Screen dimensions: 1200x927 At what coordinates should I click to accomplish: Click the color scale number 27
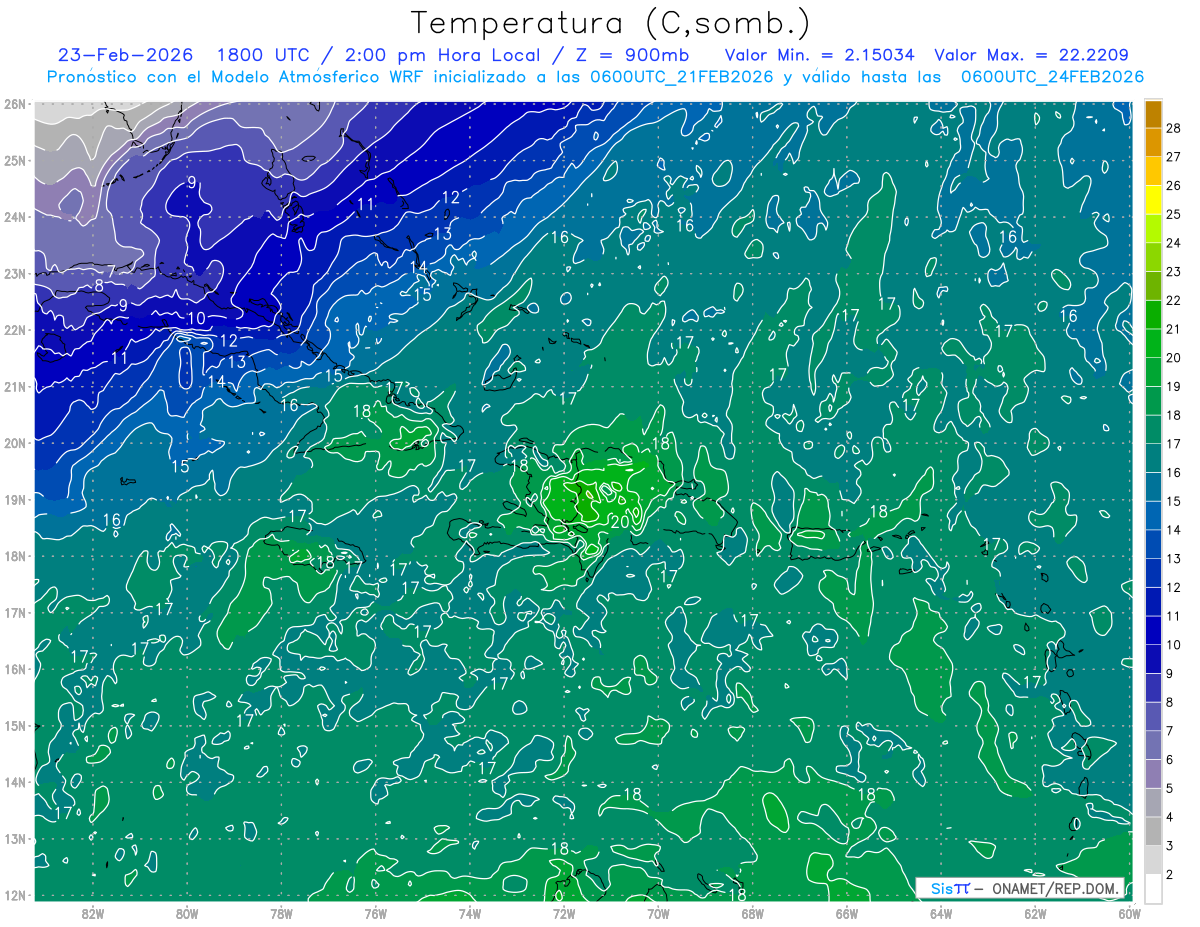(x=1173, y=157)
